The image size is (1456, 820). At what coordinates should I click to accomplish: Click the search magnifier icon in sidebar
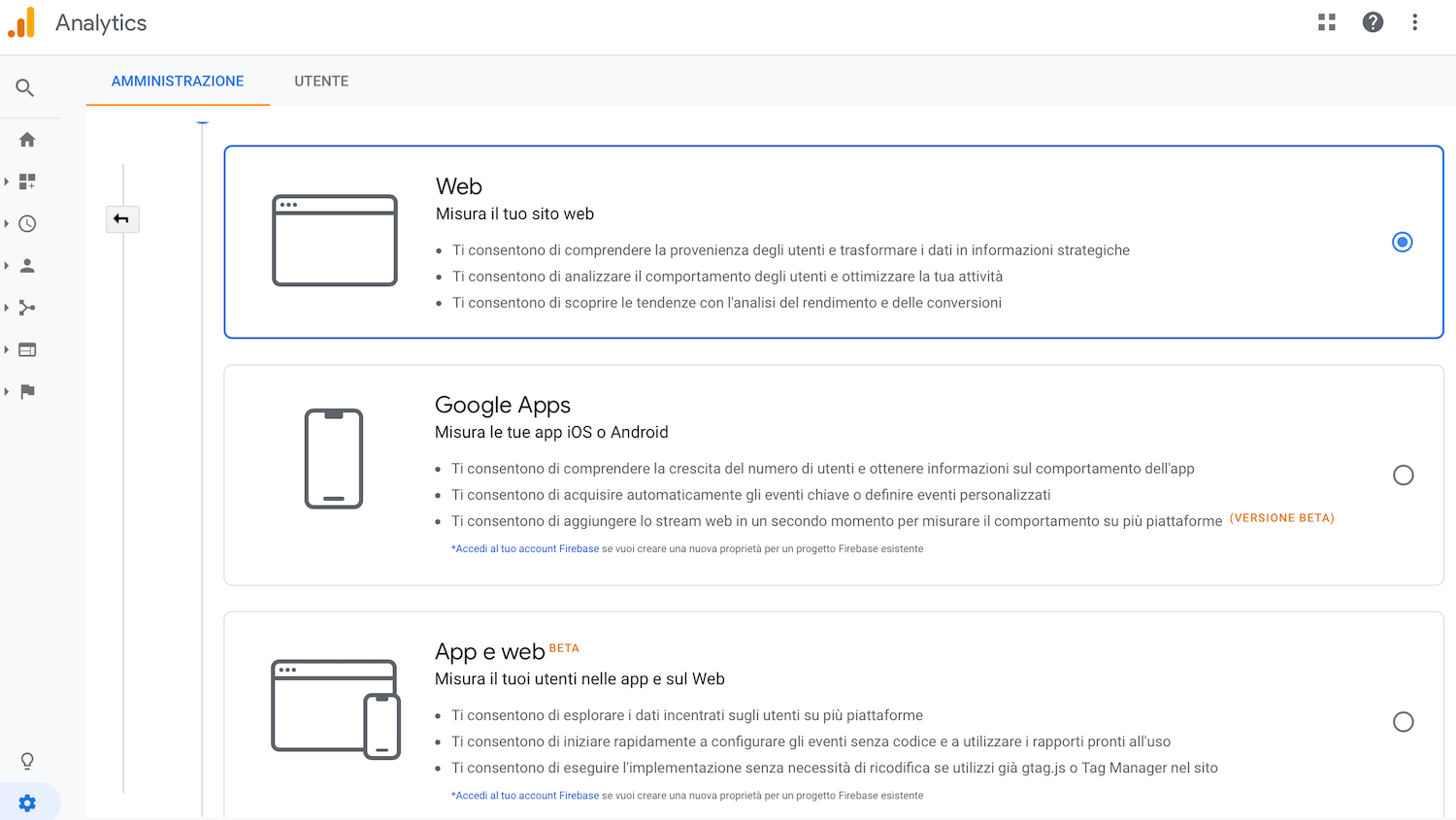(x=25, y=88)
